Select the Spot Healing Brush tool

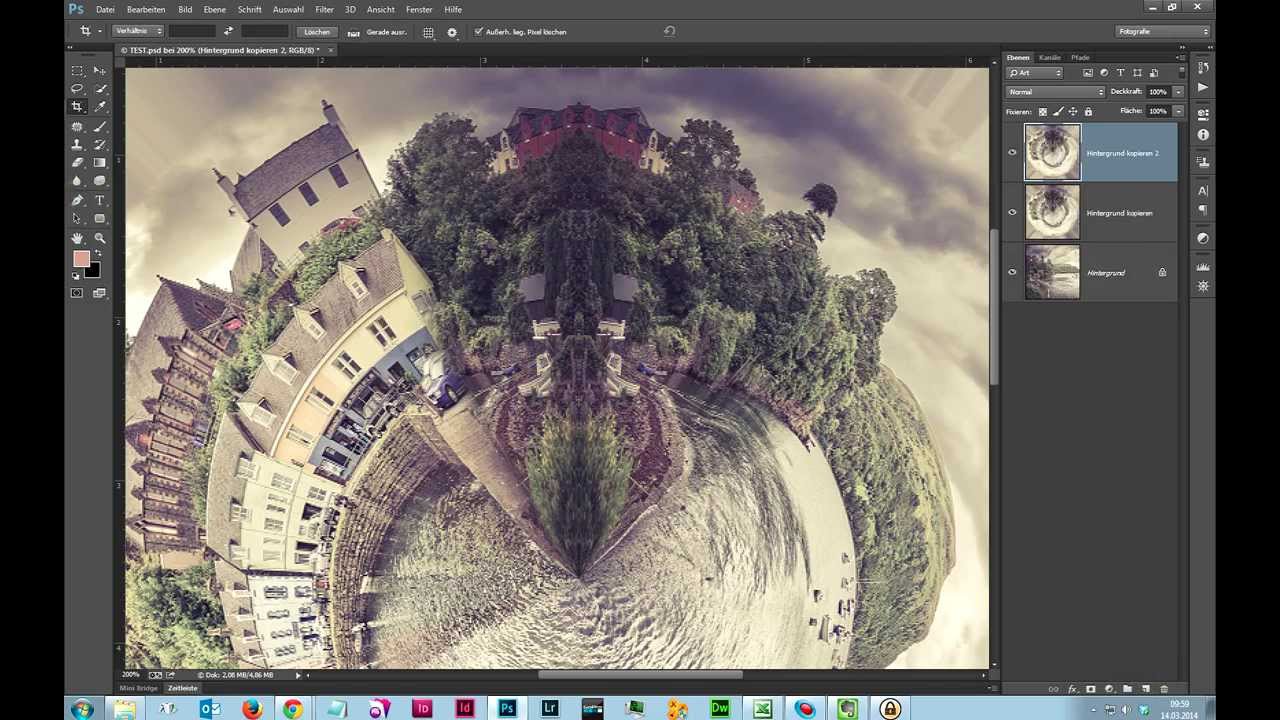pos(77,127)
